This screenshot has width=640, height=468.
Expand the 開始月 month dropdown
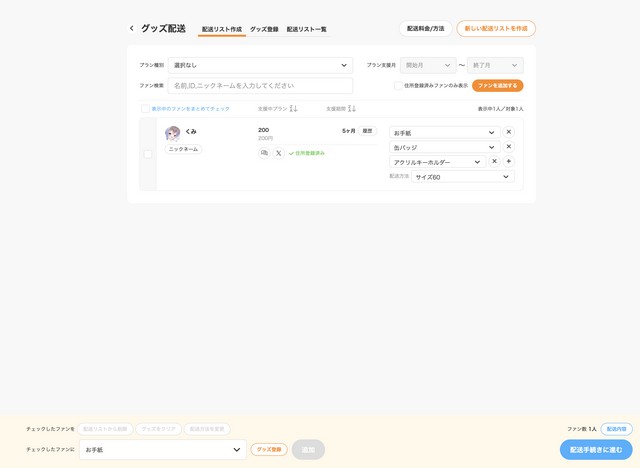tap(428, 65)
